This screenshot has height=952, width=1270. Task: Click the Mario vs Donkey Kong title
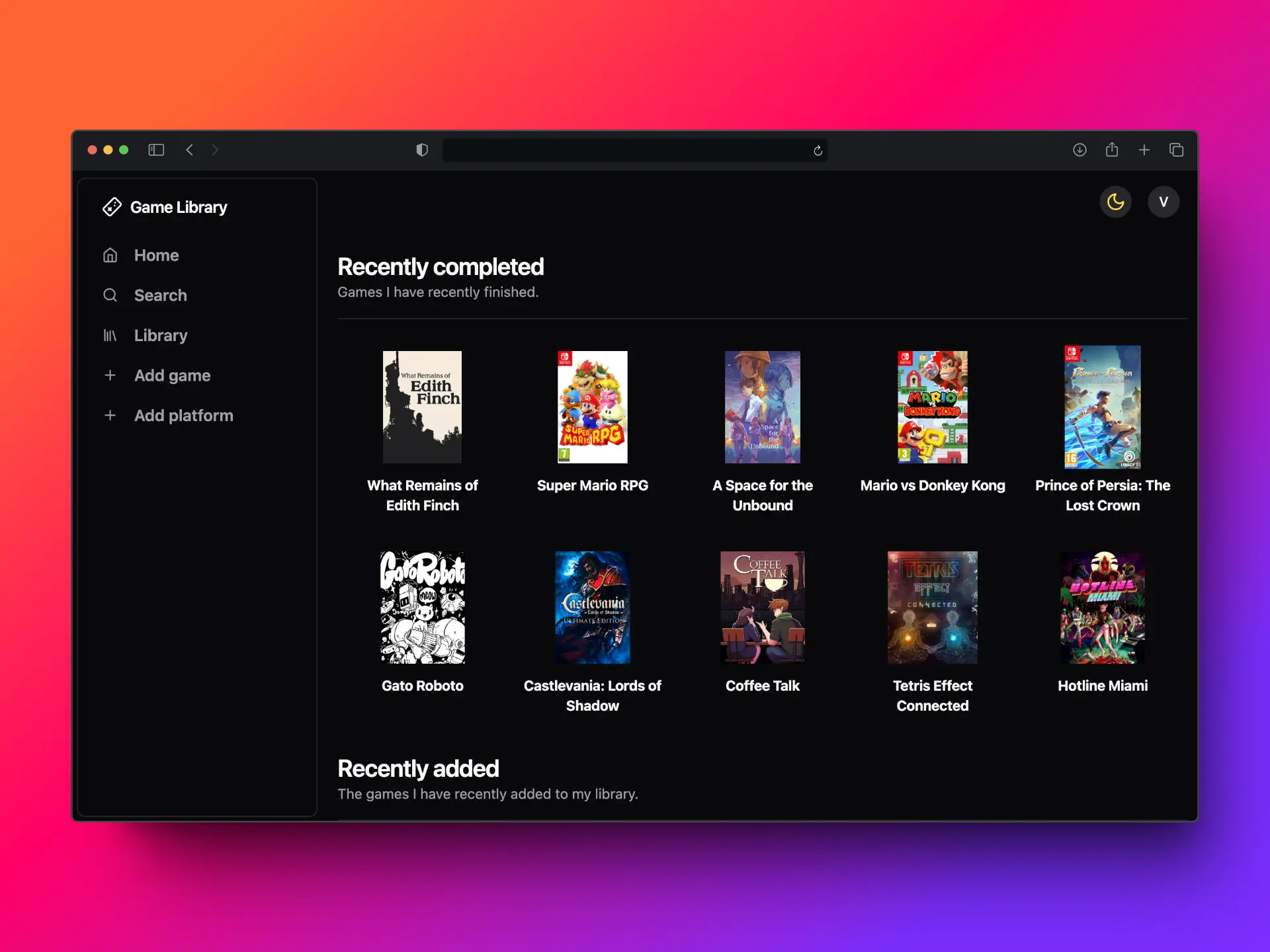click(932, 485)
